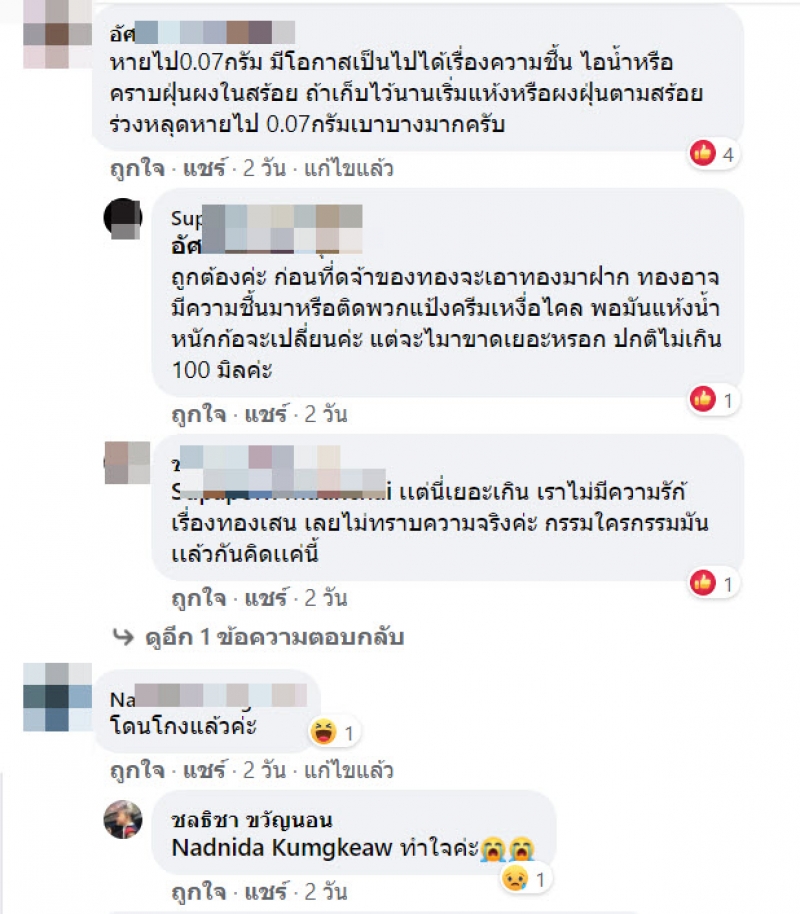800x914 pixels.
Task: Click the dark avatar beside the Sup reply
Action: coord(123,219)
